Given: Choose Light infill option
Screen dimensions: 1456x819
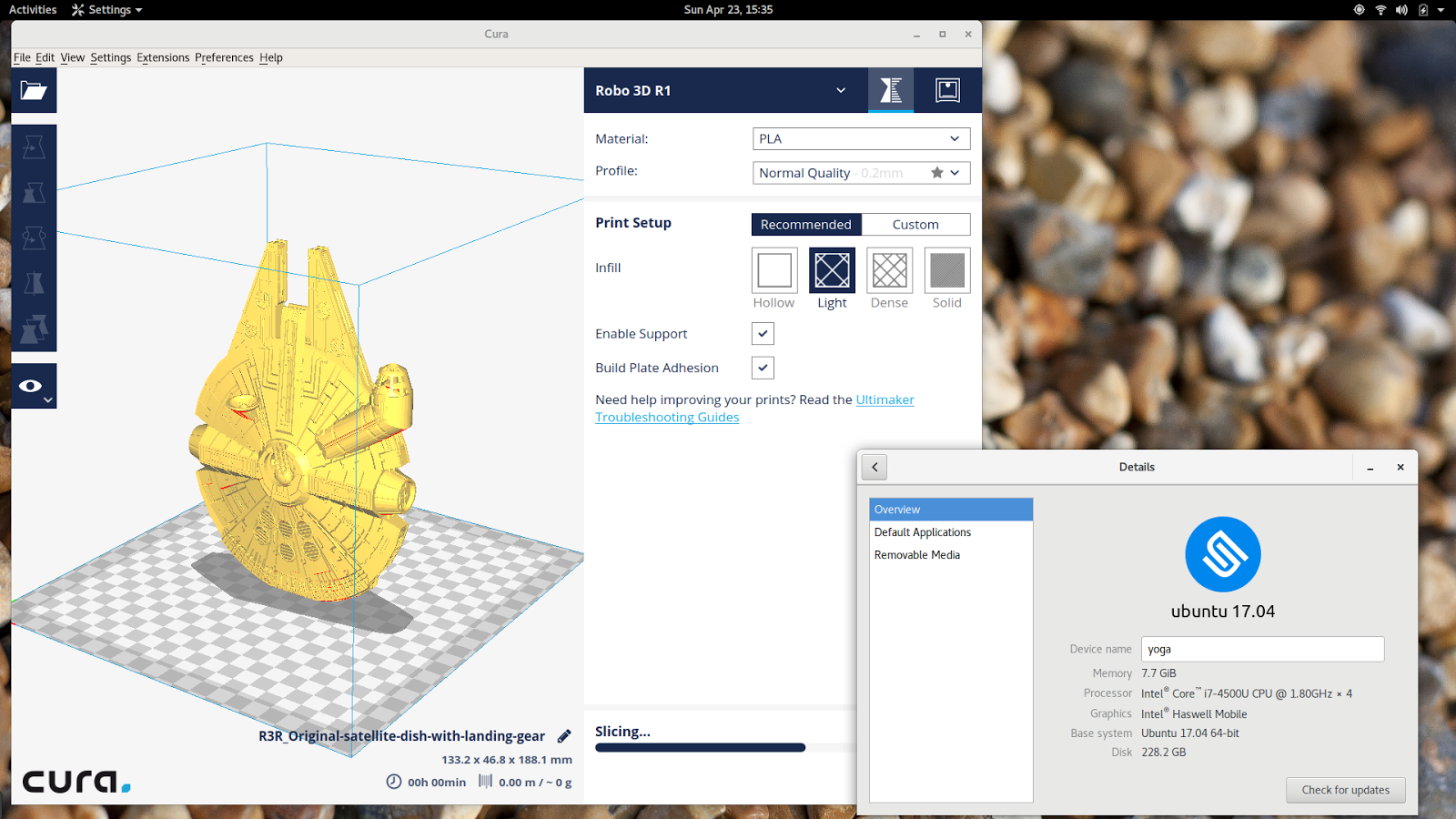Looking at the screenshot, I should point(832,270).
